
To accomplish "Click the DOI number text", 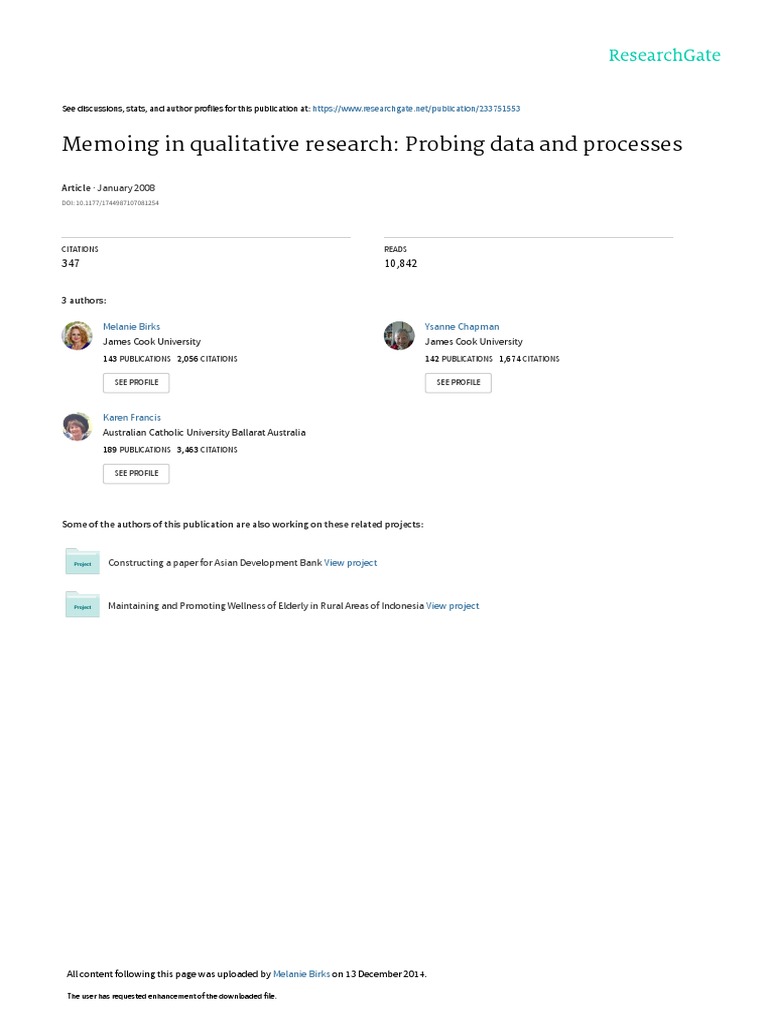I will 110,203.
